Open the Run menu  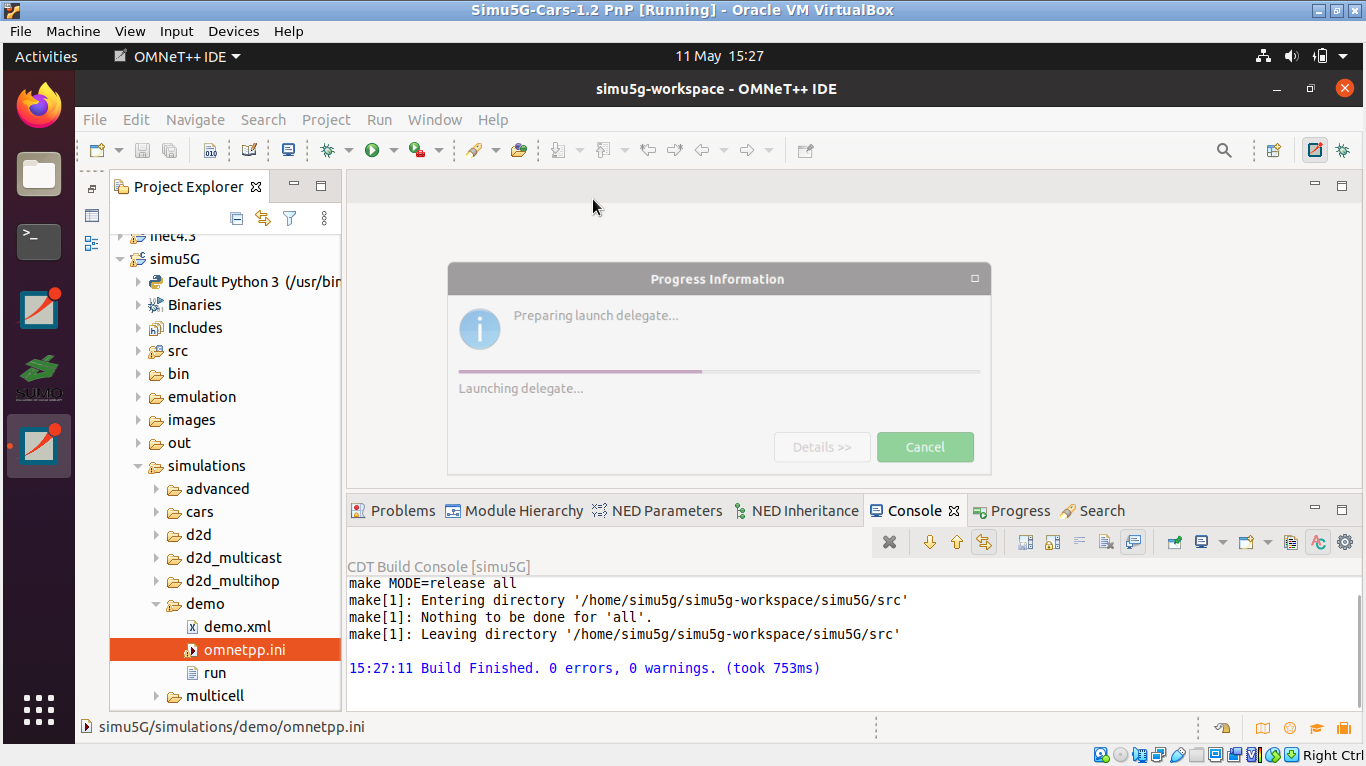[x=379, y=120]
